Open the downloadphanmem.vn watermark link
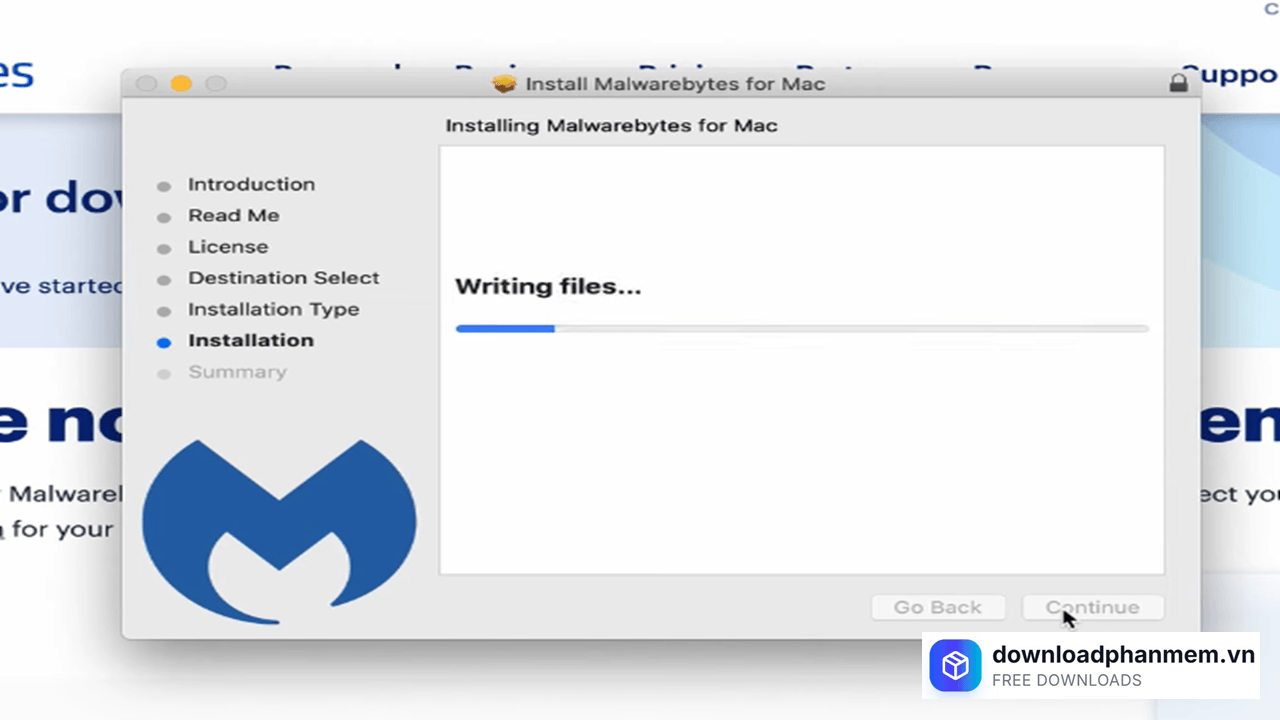Viewport: 1280px width, 720px height. click(x=1122, y=655)
